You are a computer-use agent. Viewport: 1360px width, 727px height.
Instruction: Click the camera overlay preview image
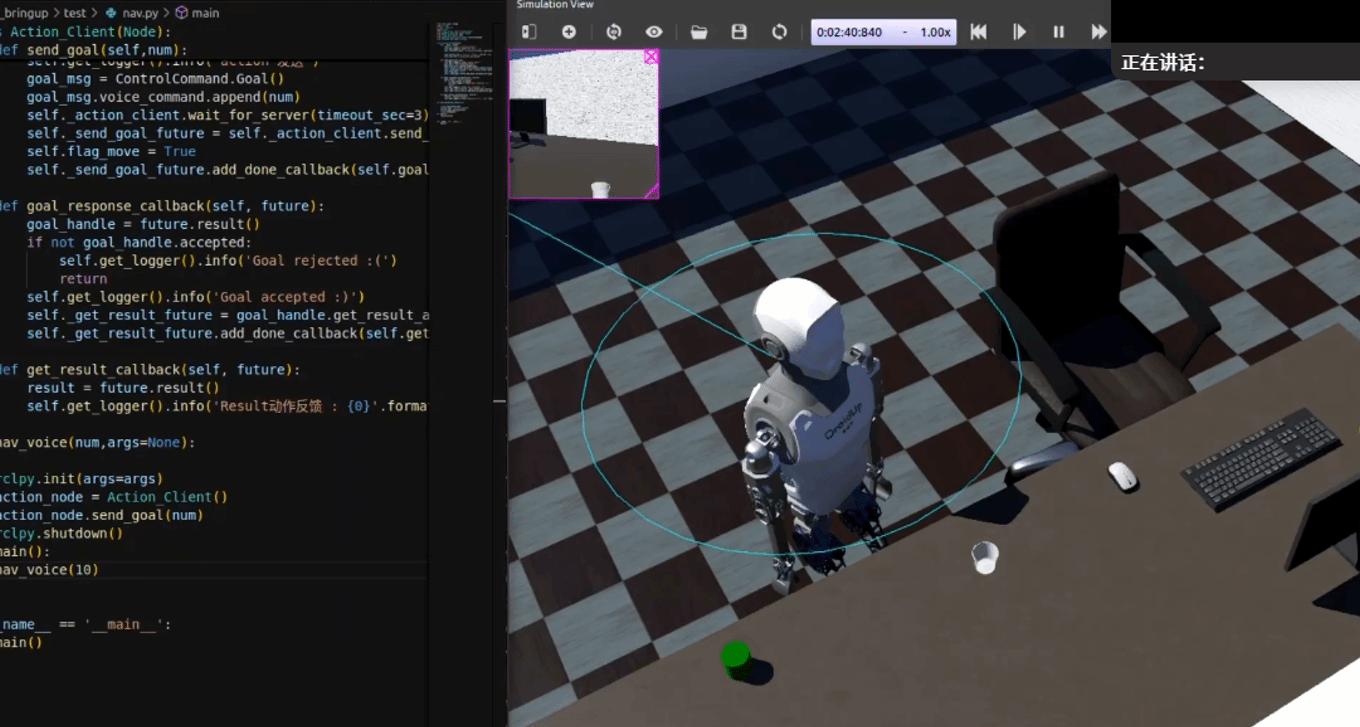583,125
